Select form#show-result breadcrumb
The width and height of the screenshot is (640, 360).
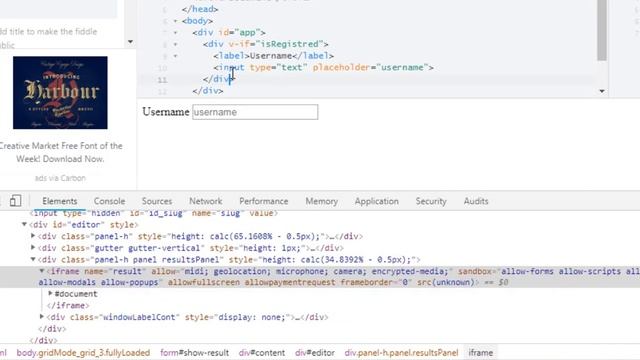point(194,353)
